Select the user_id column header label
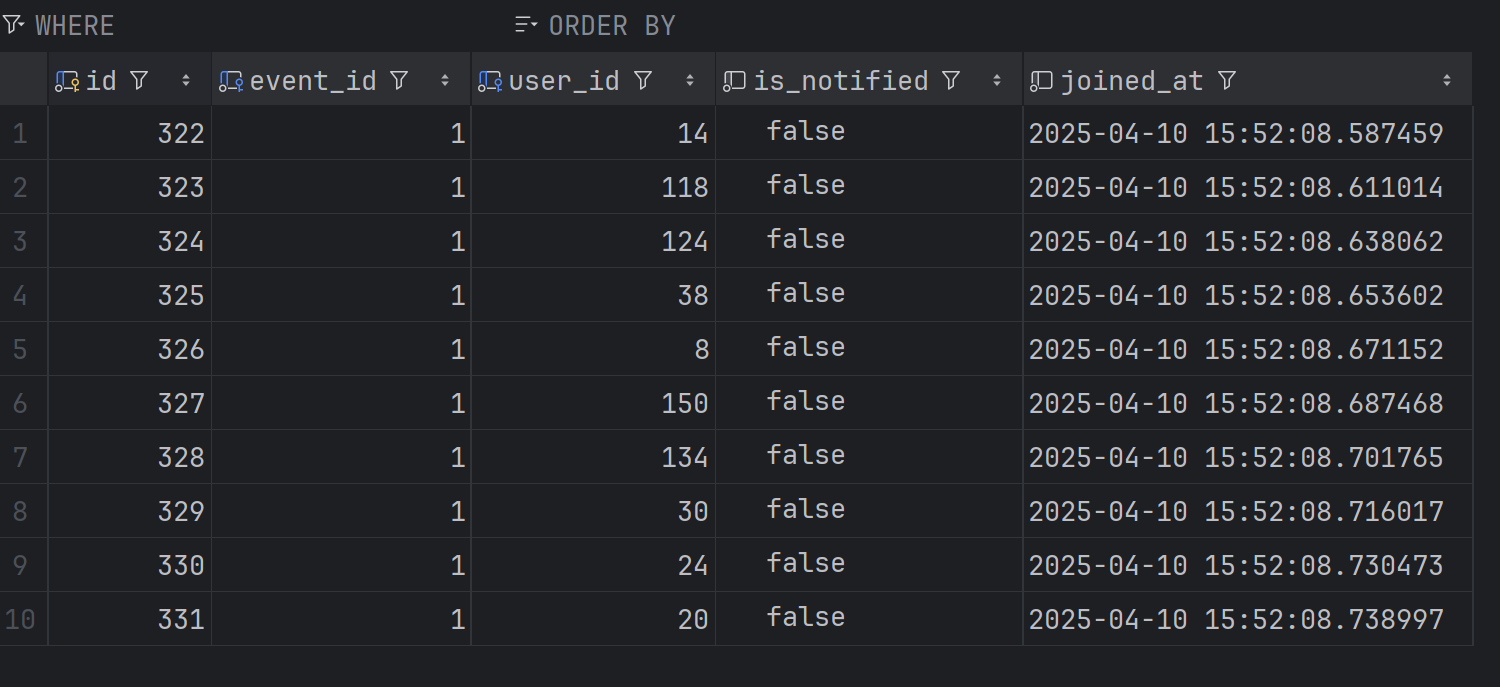The width and height of the screenshot is (1500, 687). tap(564, 81)
